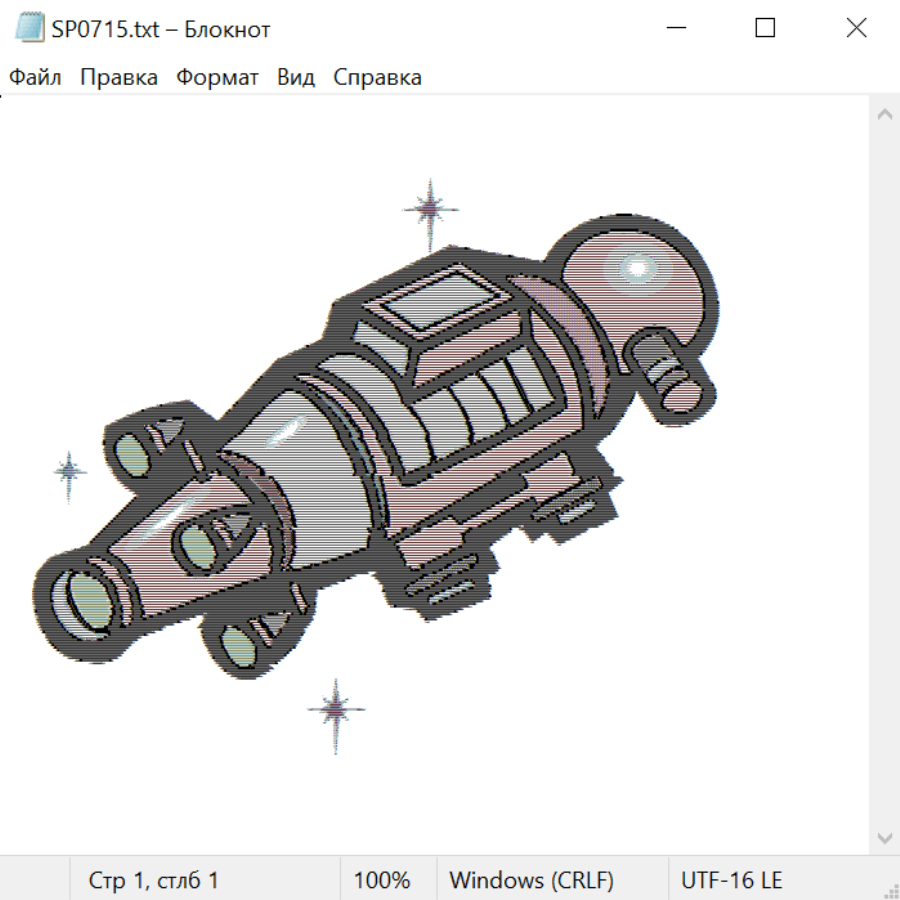900x900 pixels.
Task: Click the Windows (CRLF) status field
Action: [x=531, y=880]
